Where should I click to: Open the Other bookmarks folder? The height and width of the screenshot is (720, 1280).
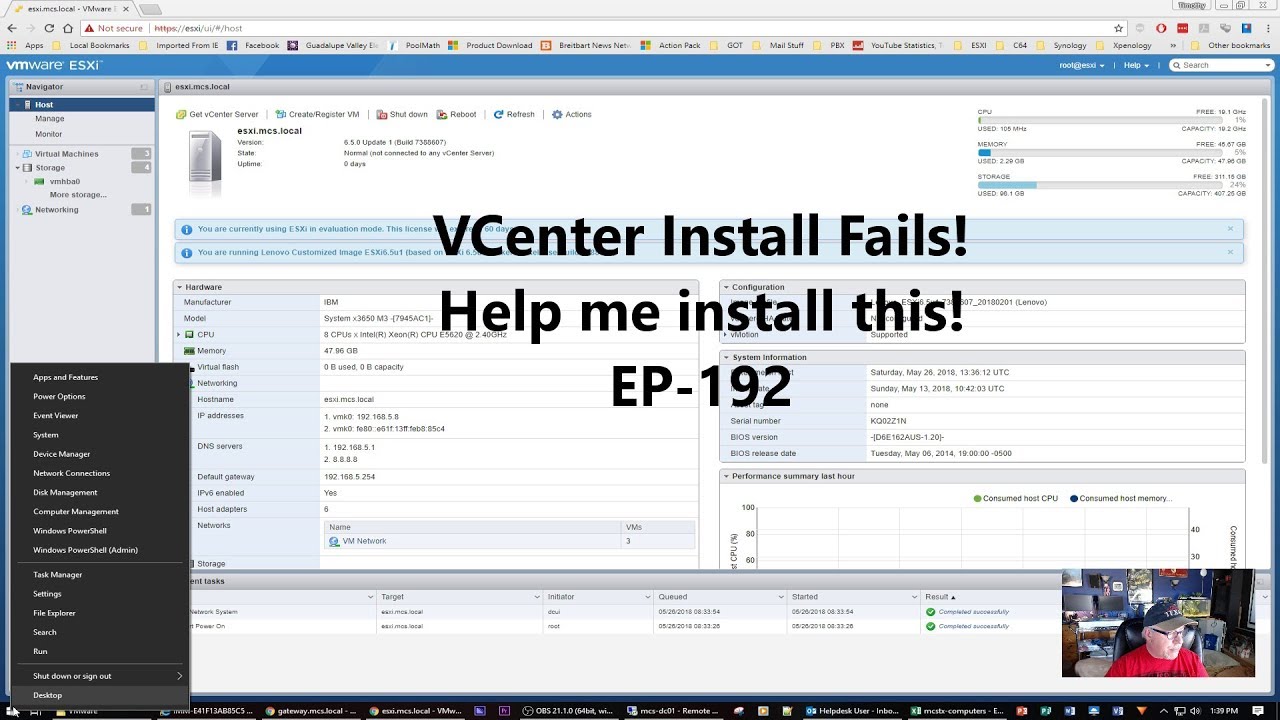[1232, 45]
